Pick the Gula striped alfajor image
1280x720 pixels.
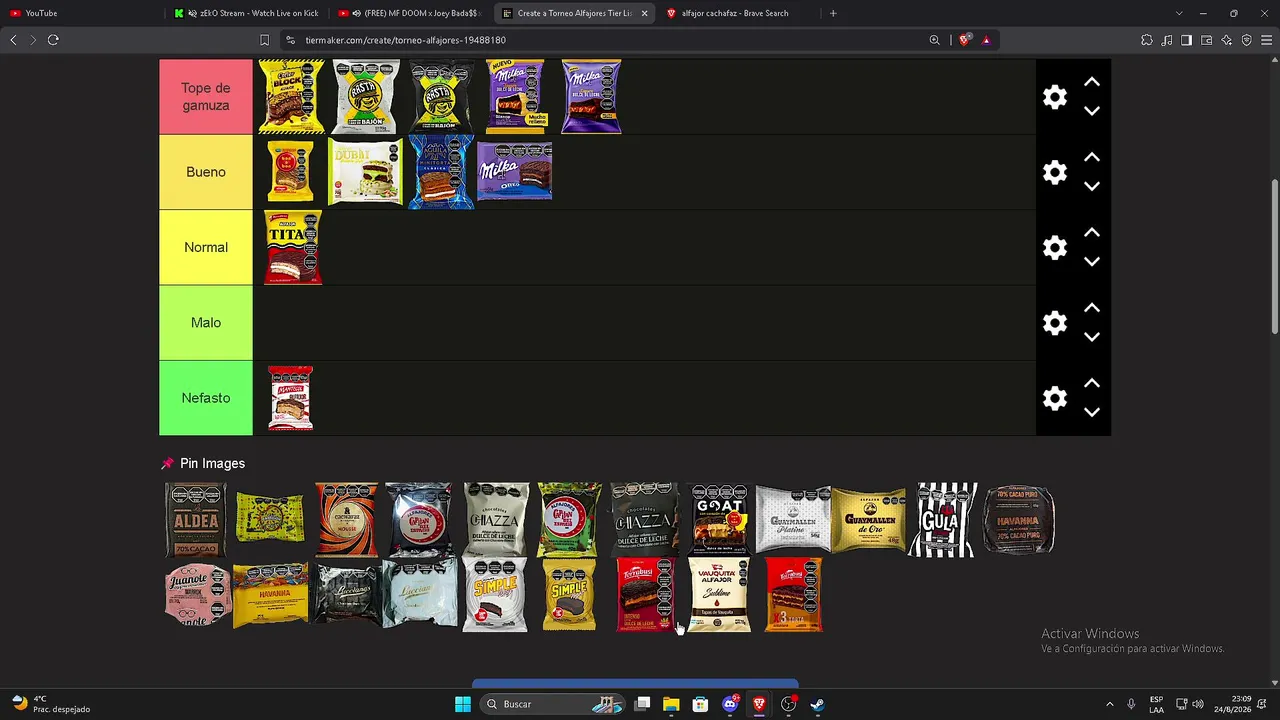943,520
